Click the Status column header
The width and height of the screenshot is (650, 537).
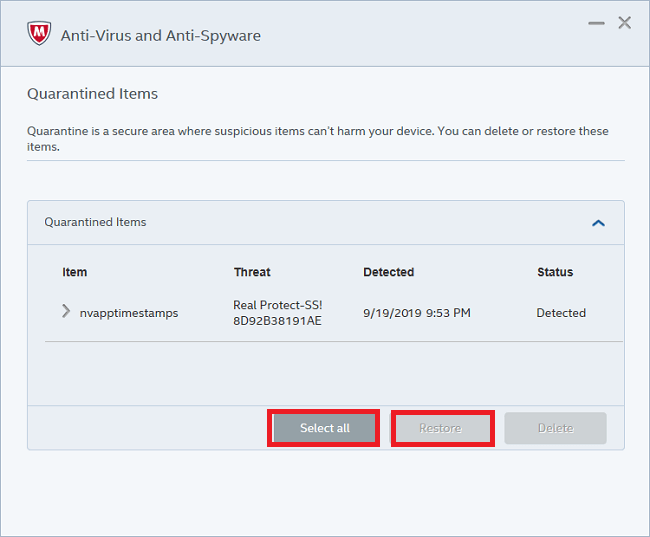[555, 272]
